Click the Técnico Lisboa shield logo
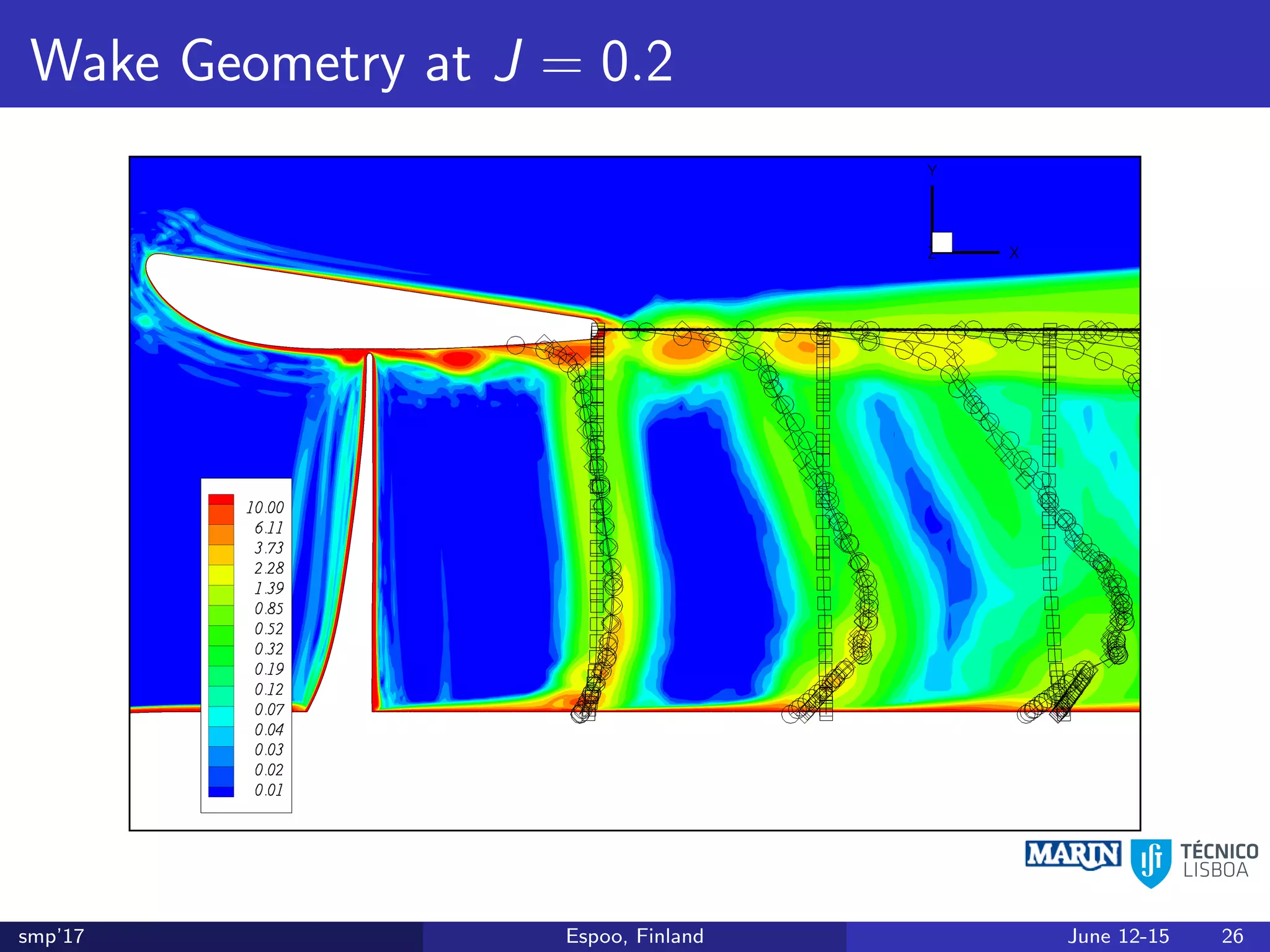The image size is (1270, 952). [x=1151, y=863]
